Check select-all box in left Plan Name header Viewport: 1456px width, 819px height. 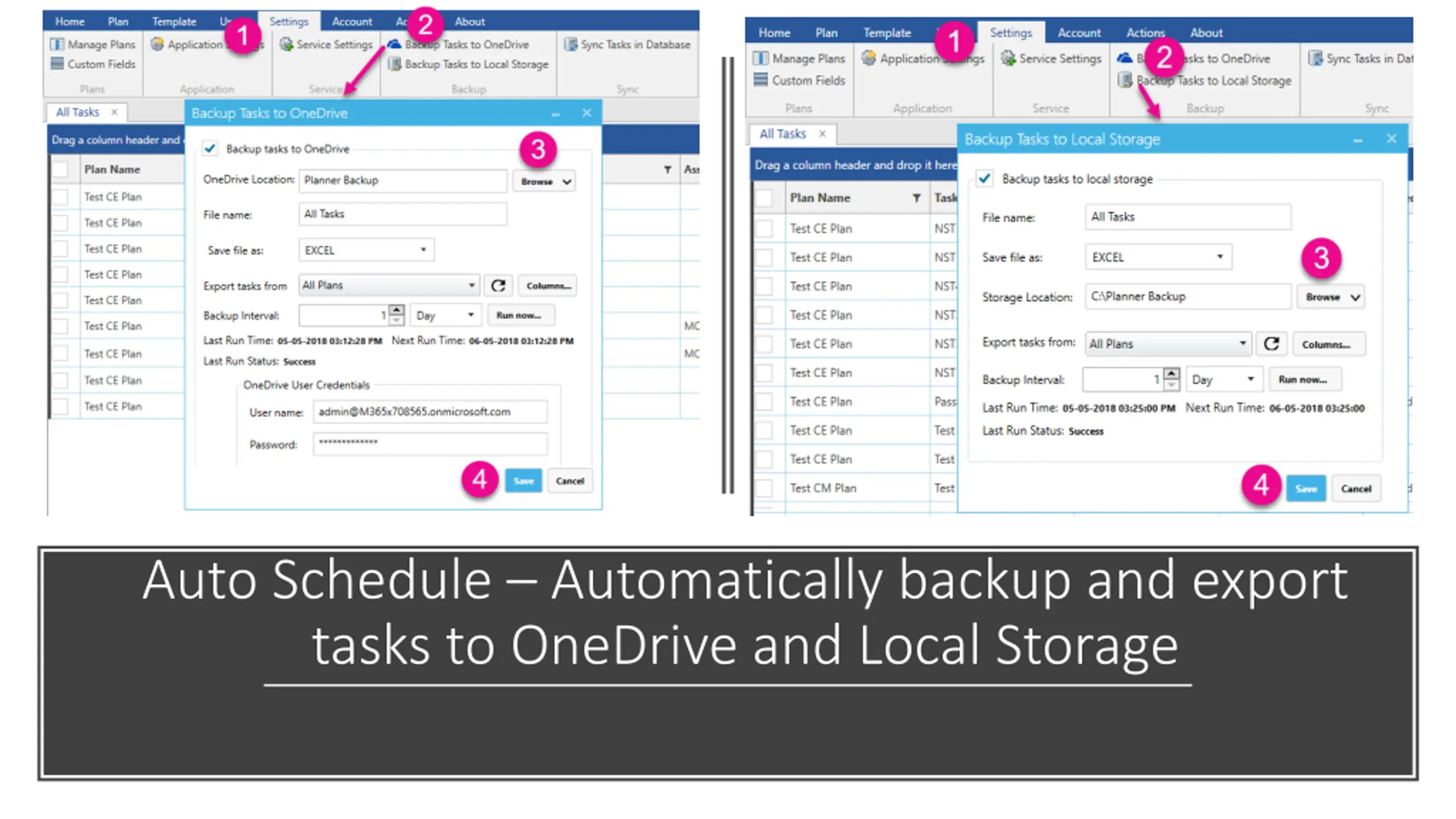coord(60,169)
